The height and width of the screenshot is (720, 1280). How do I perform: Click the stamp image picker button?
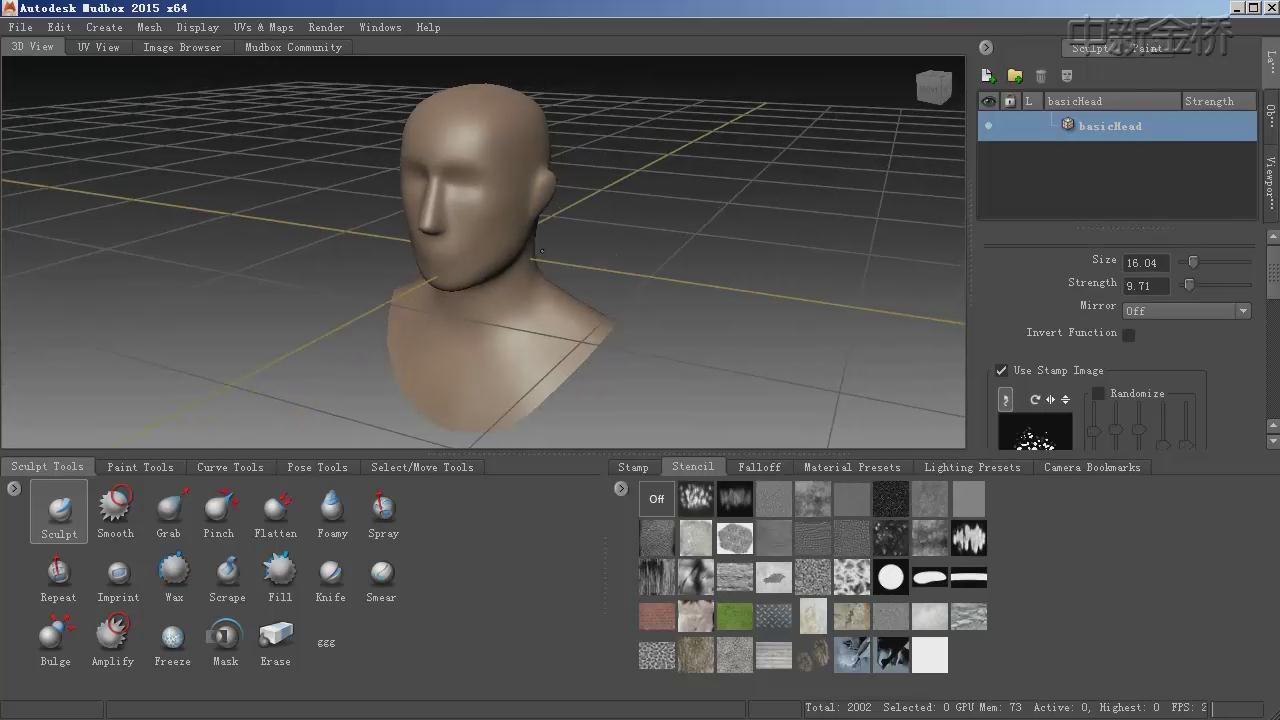(1006, 400)
